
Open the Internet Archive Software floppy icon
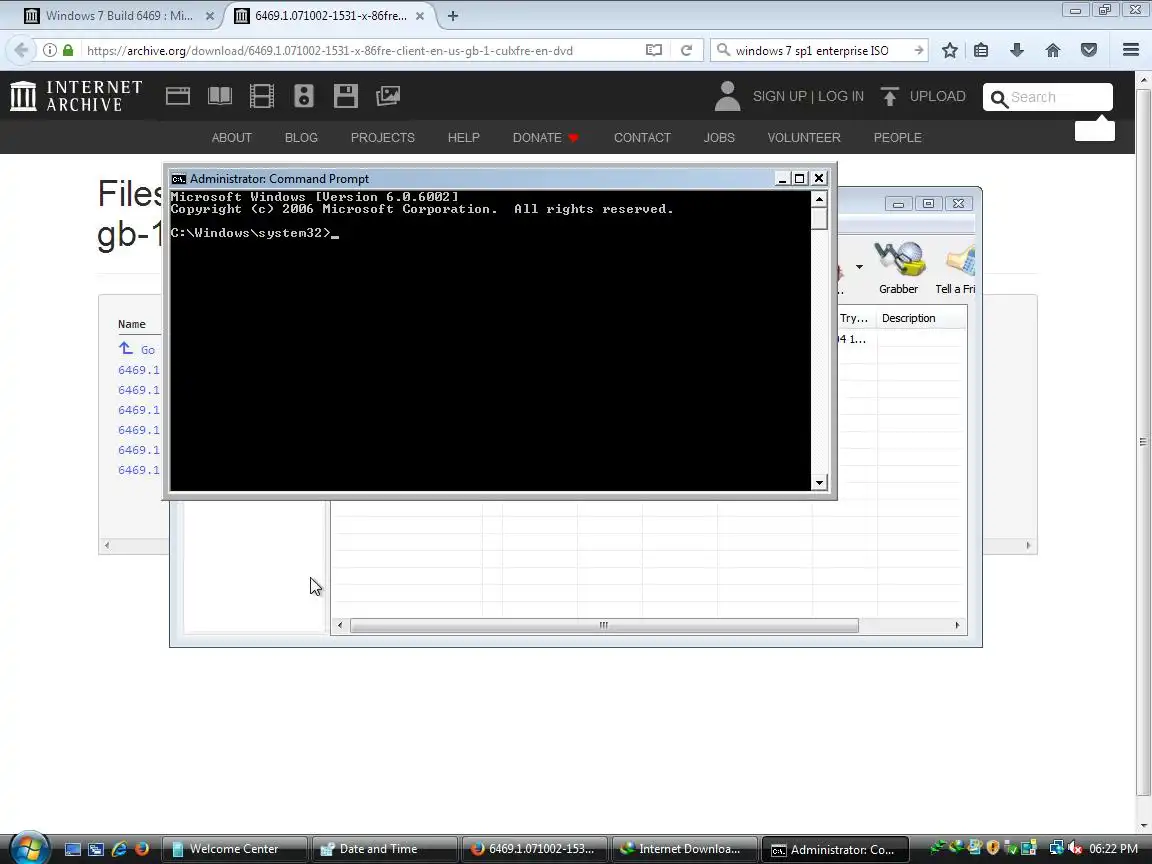coord(345,96)
